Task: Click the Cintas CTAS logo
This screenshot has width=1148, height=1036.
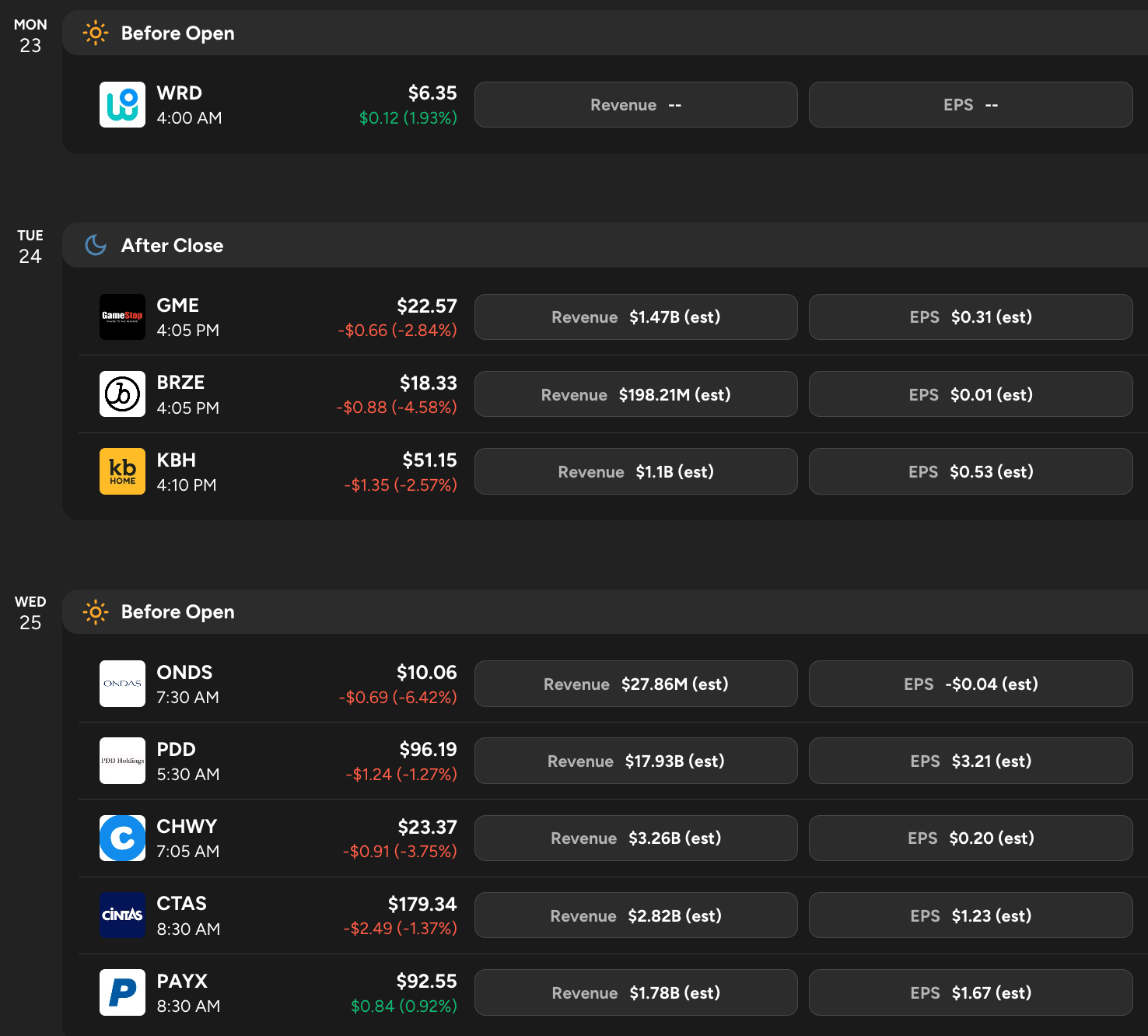Action: (122, 915)
